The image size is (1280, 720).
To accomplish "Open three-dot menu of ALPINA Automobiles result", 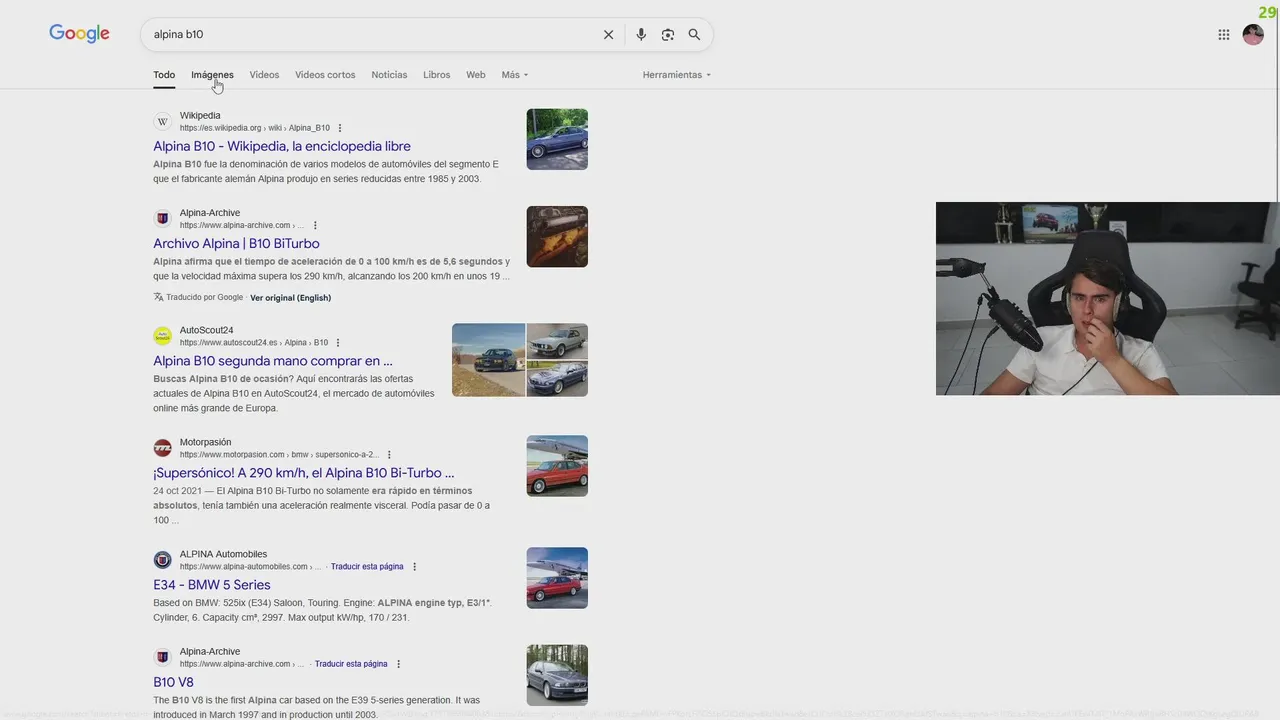I will coord(414,567).
